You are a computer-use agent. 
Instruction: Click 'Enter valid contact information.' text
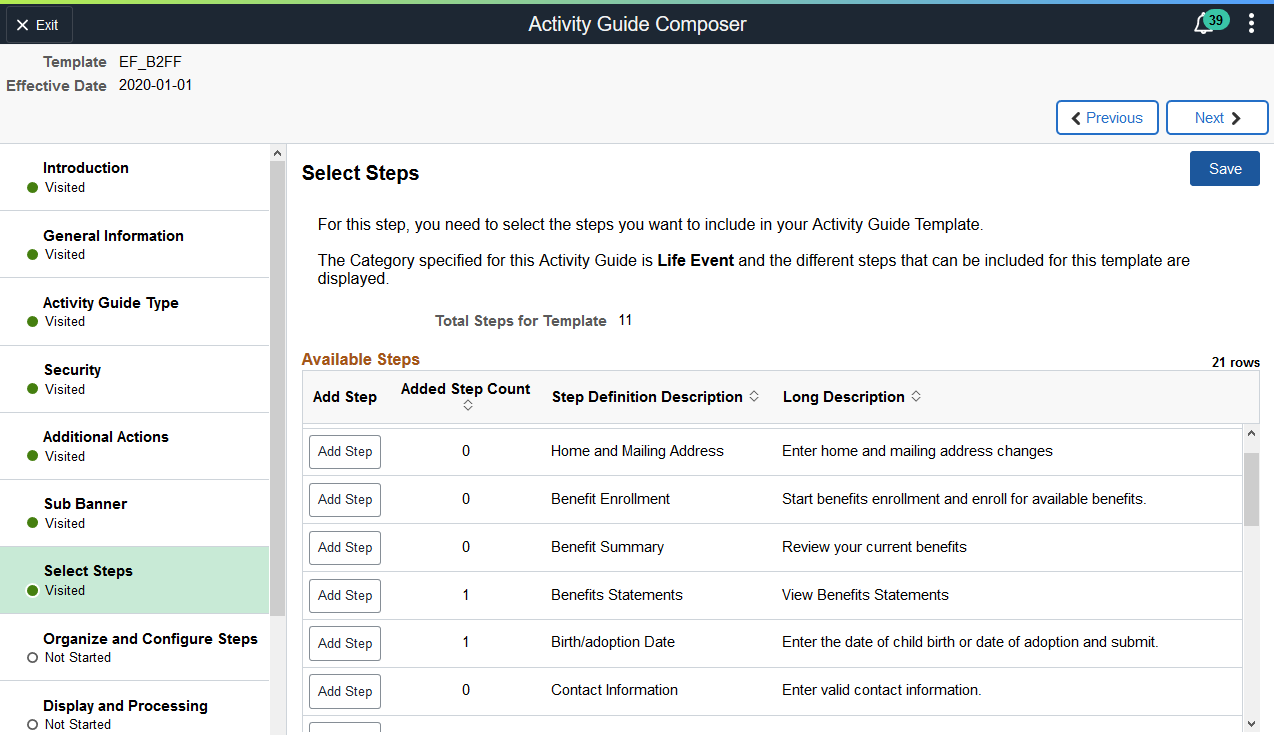[881, 690]
